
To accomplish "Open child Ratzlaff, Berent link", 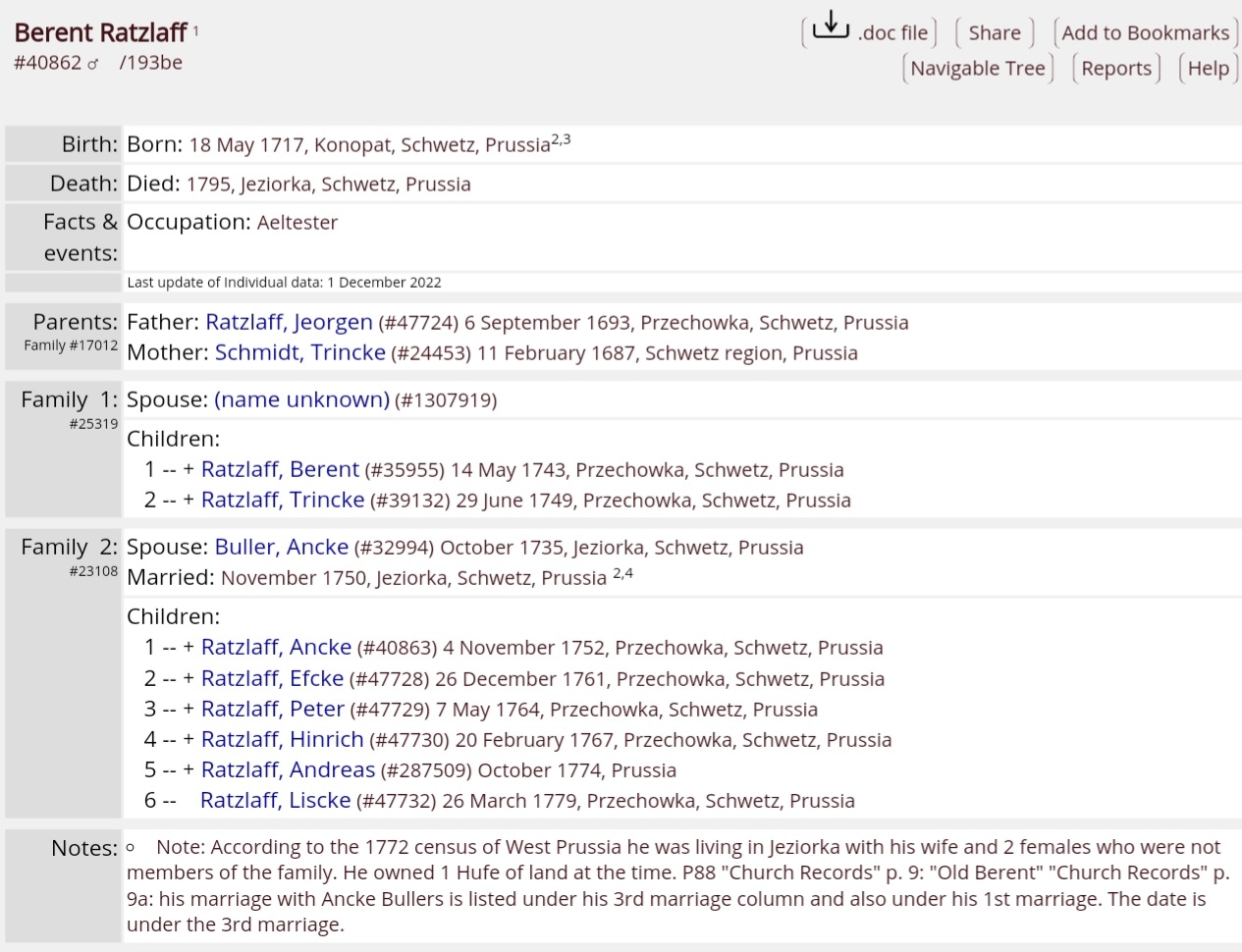I will click(280, 469).
